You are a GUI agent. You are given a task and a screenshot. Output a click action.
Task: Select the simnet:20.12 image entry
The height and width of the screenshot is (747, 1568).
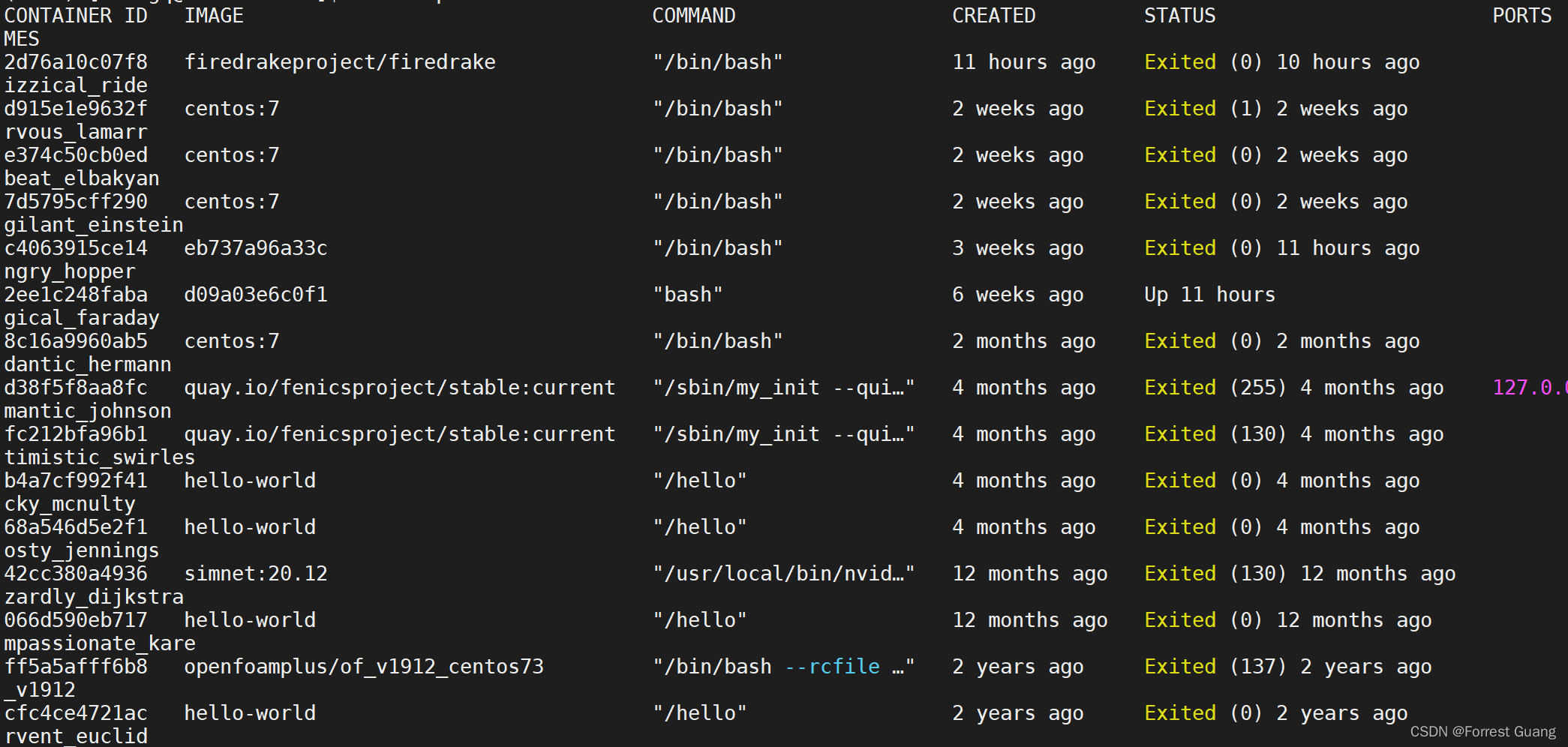coord(256,573)
